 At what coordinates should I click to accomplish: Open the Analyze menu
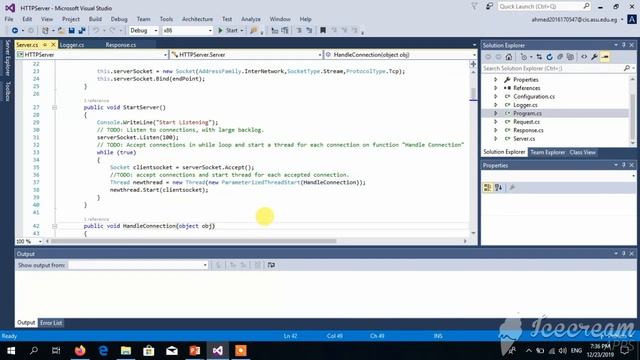pyautogui.click(x=251, y=19)
